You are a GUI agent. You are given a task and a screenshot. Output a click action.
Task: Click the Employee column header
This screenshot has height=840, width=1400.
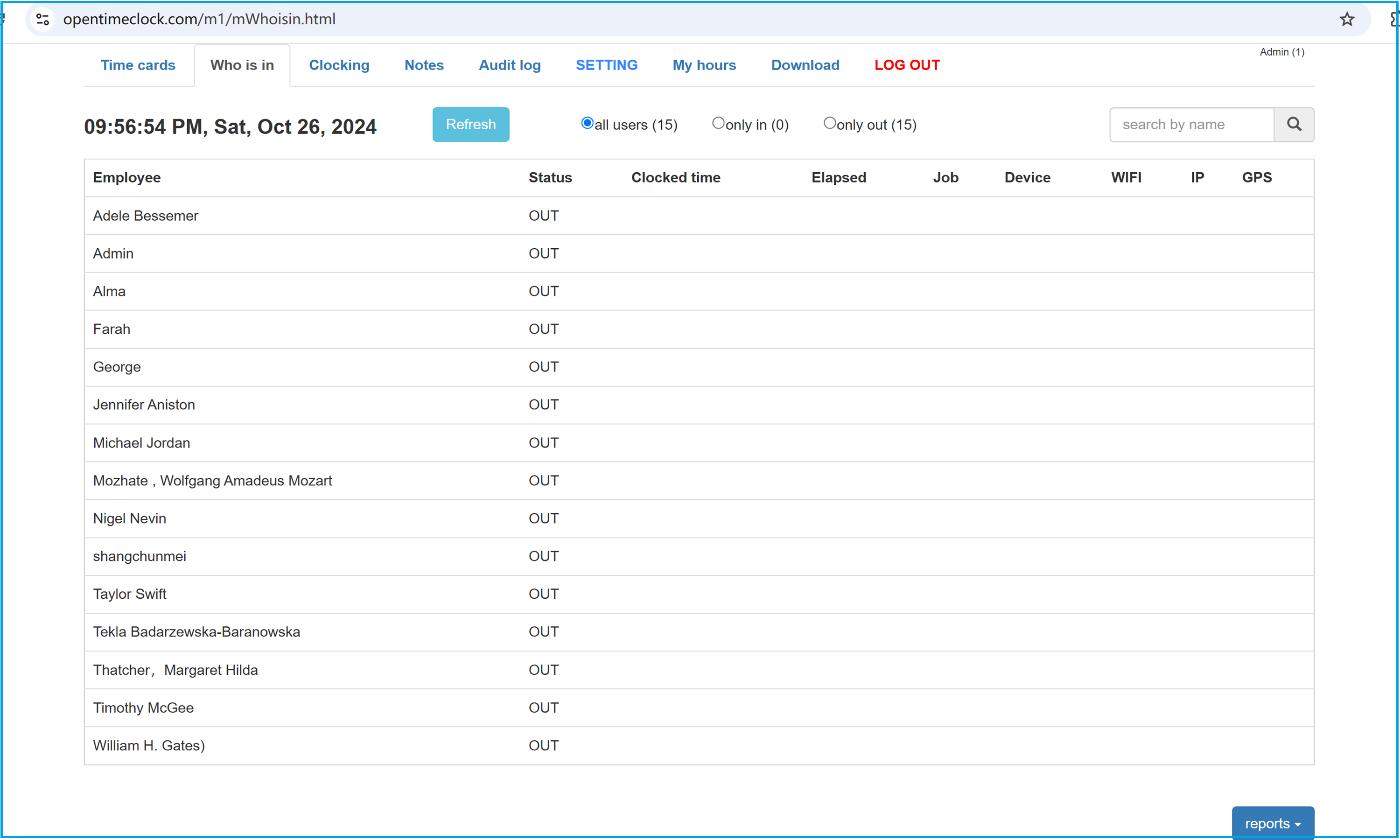127,178
